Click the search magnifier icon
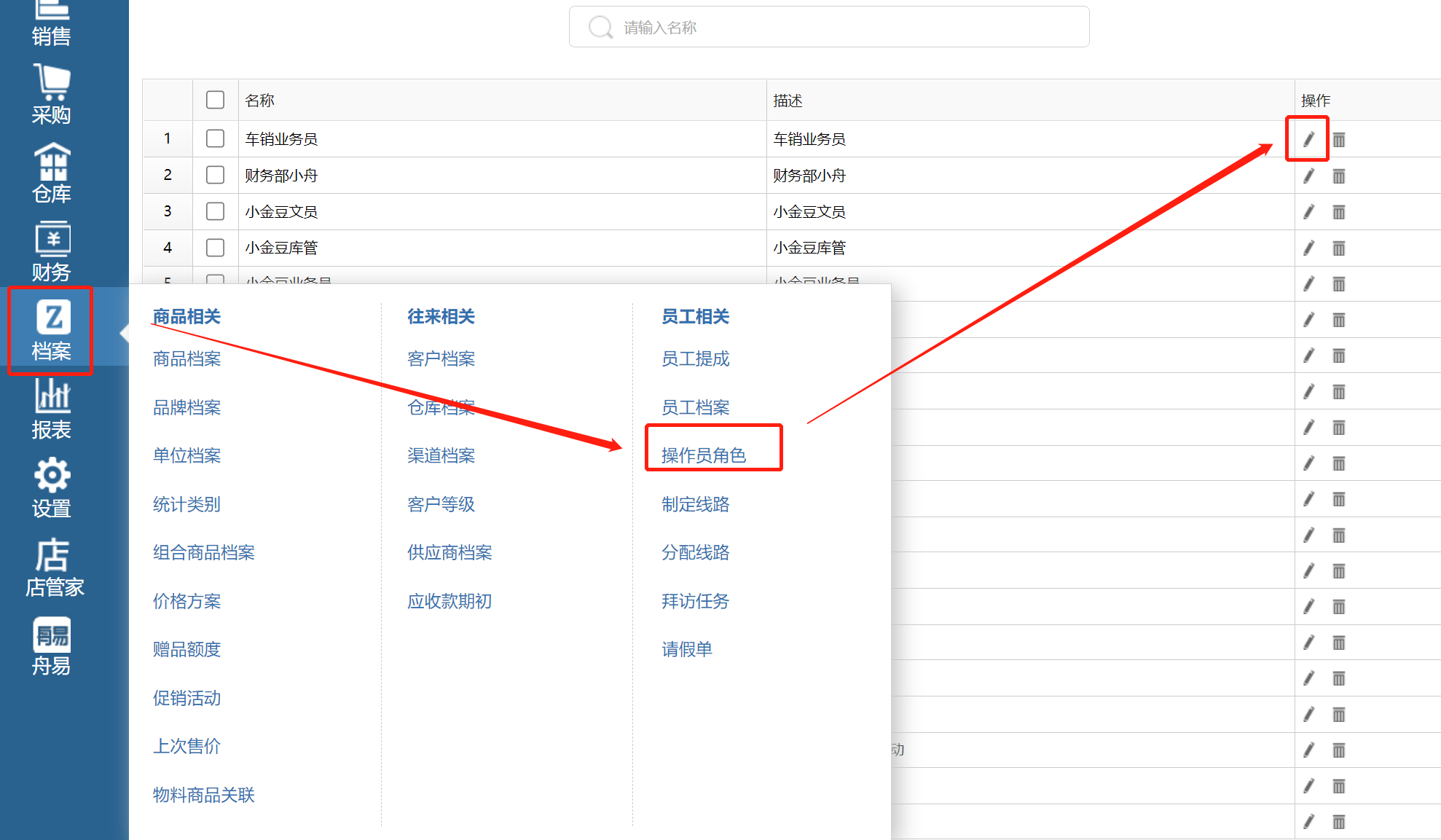The image size is (1441, 840). 600,27
